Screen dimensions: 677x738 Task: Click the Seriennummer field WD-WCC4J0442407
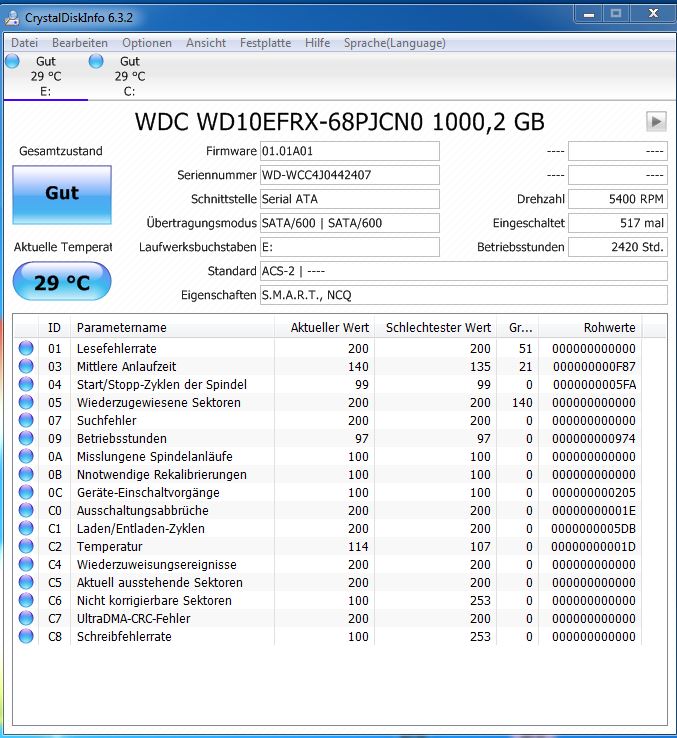point(350,175)
